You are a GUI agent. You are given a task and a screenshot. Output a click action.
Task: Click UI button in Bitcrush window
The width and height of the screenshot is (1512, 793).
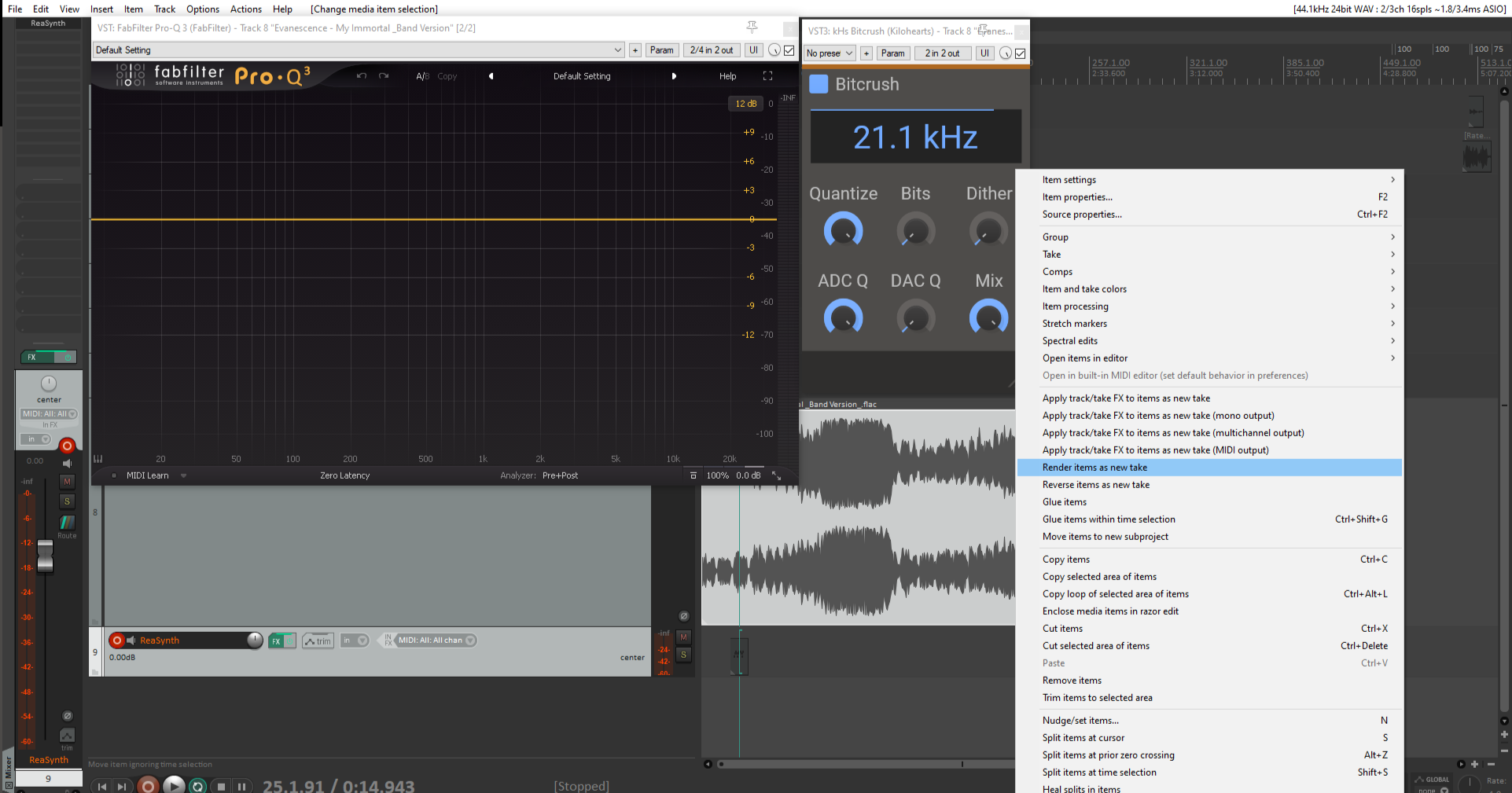pyautogui.click(x=984, y=53)
